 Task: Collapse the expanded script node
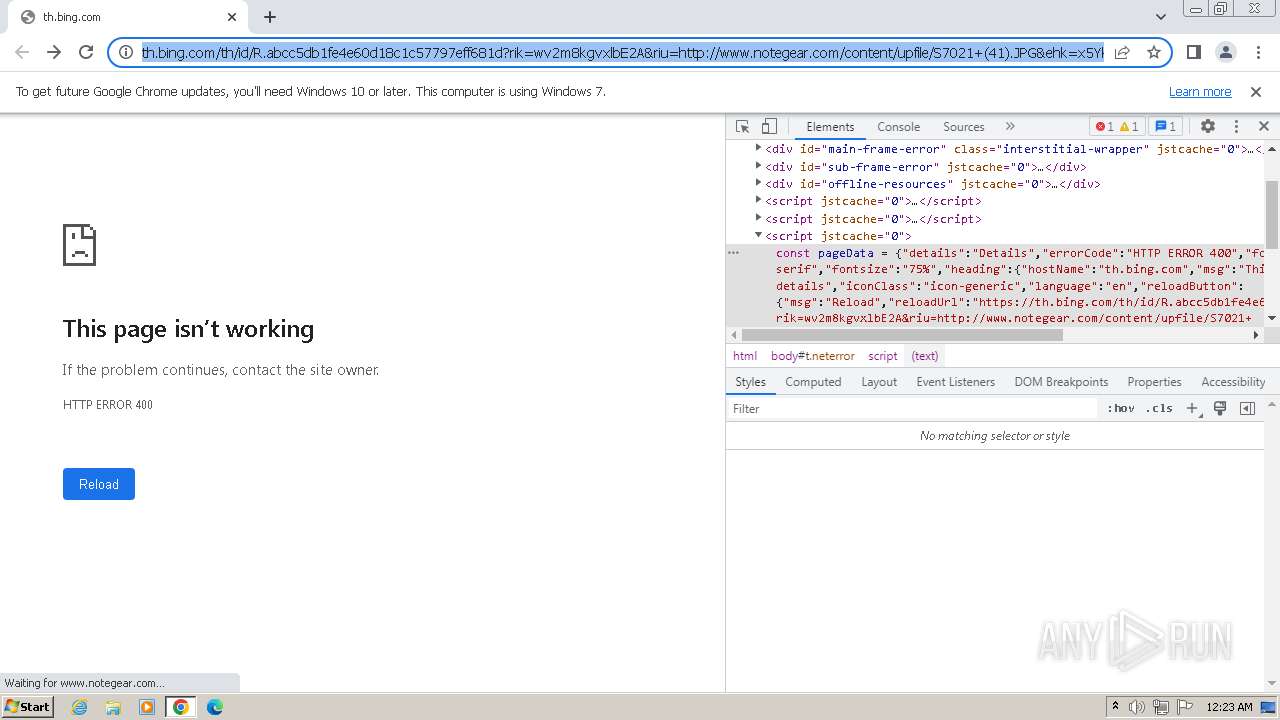758,236
